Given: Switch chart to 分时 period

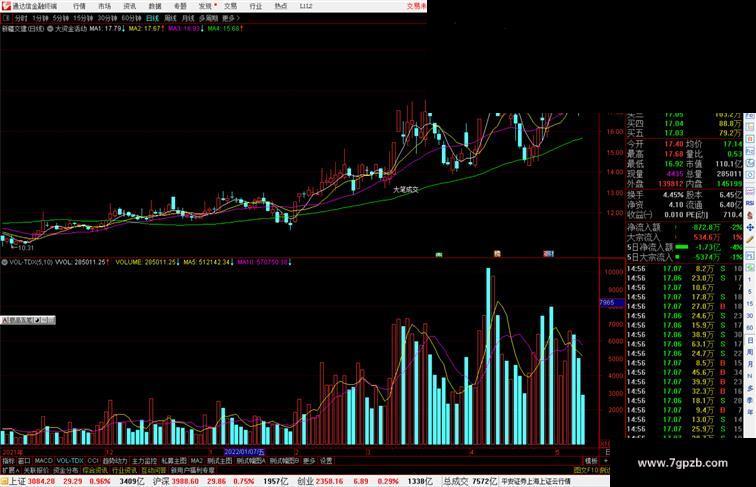Looking at the screenshot, I should (x=21, y=18).
